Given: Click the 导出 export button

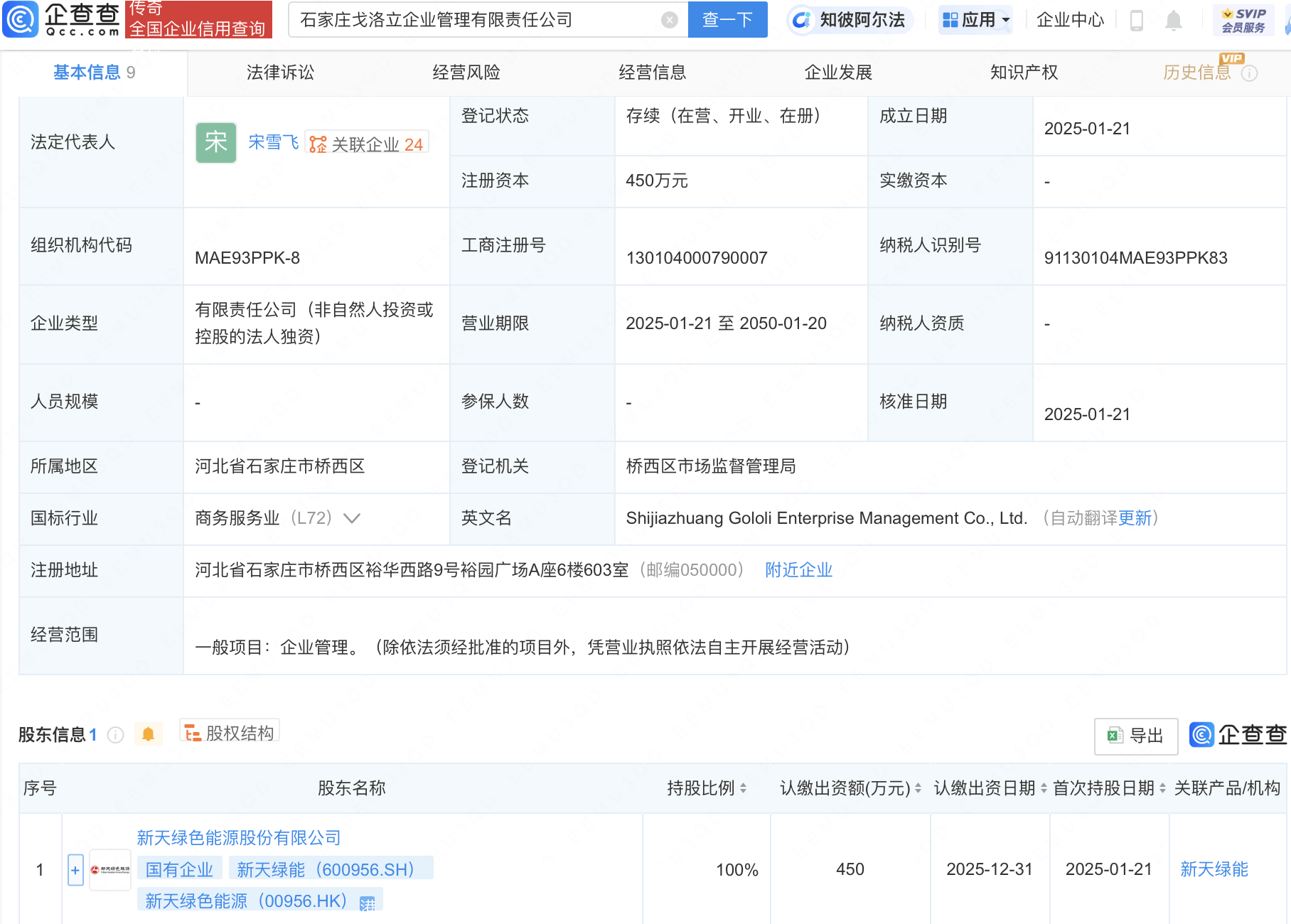Looking at the screenshot, I should [1136, 736].
